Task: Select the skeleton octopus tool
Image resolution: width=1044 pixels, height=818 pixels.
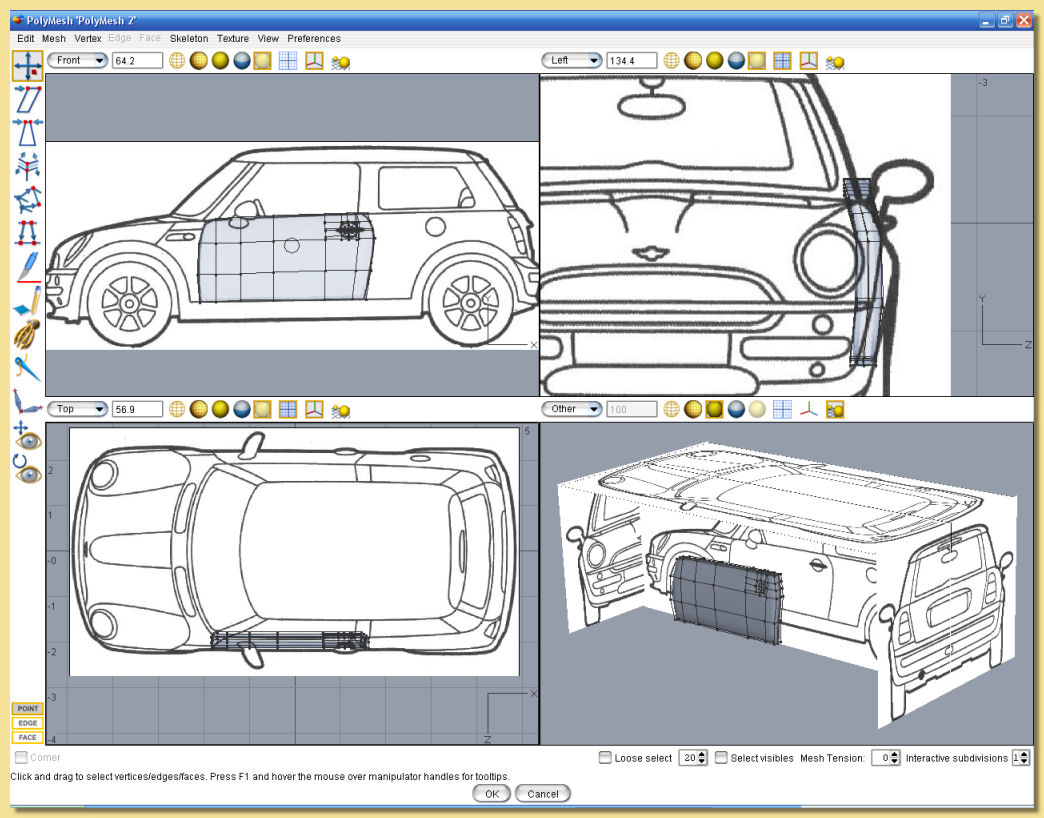Action: coord(27,333)
